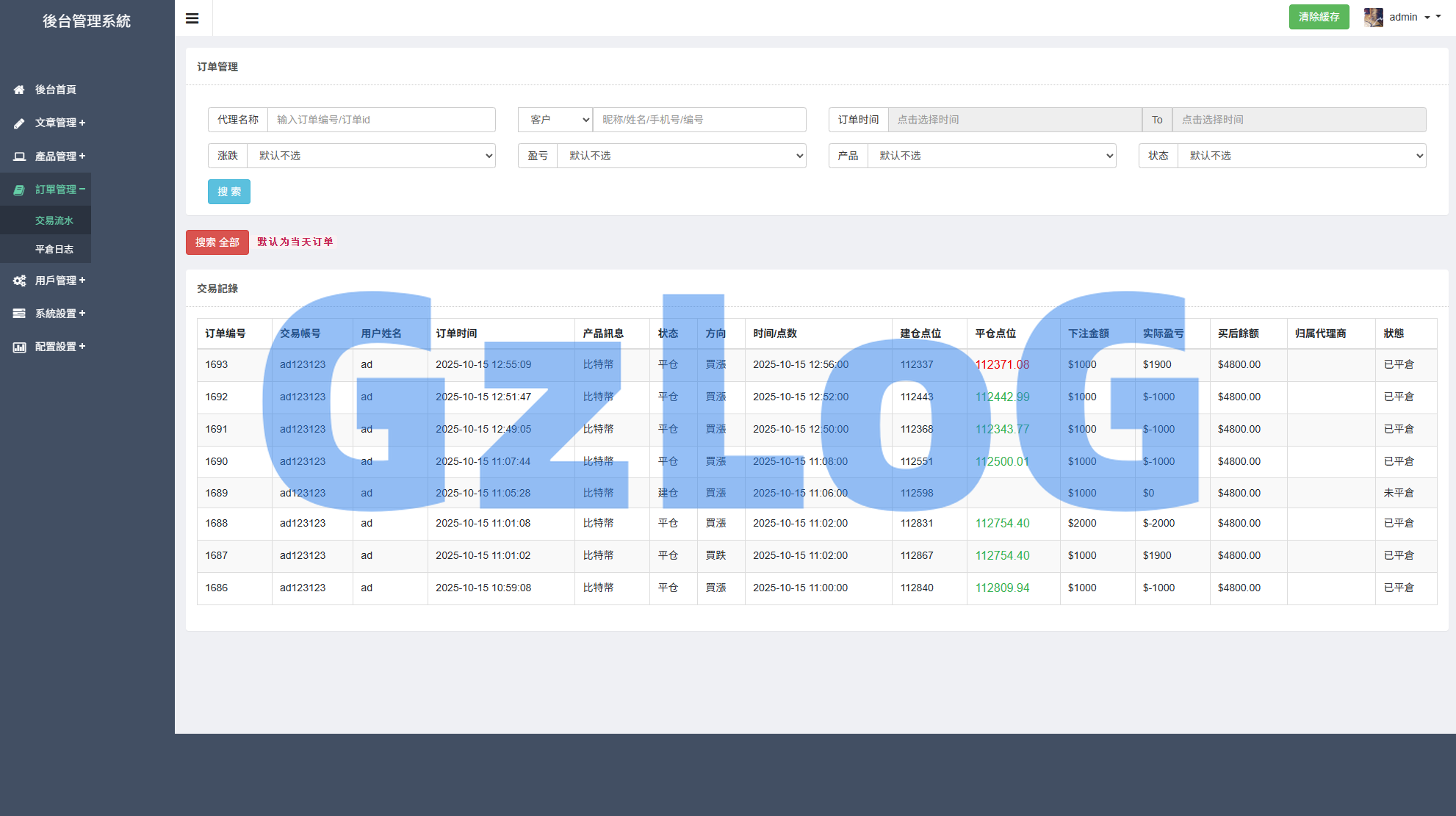The width and height of the screenshot is (1456, 816).
Task: Click the admin avatar thumbnail
Action: (1373, 17)
